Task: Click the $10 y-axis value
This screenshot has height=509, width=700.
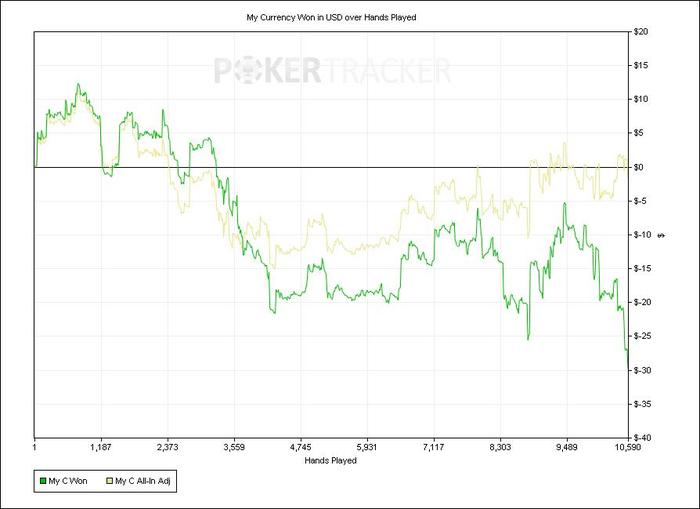Action: point(641,99)
